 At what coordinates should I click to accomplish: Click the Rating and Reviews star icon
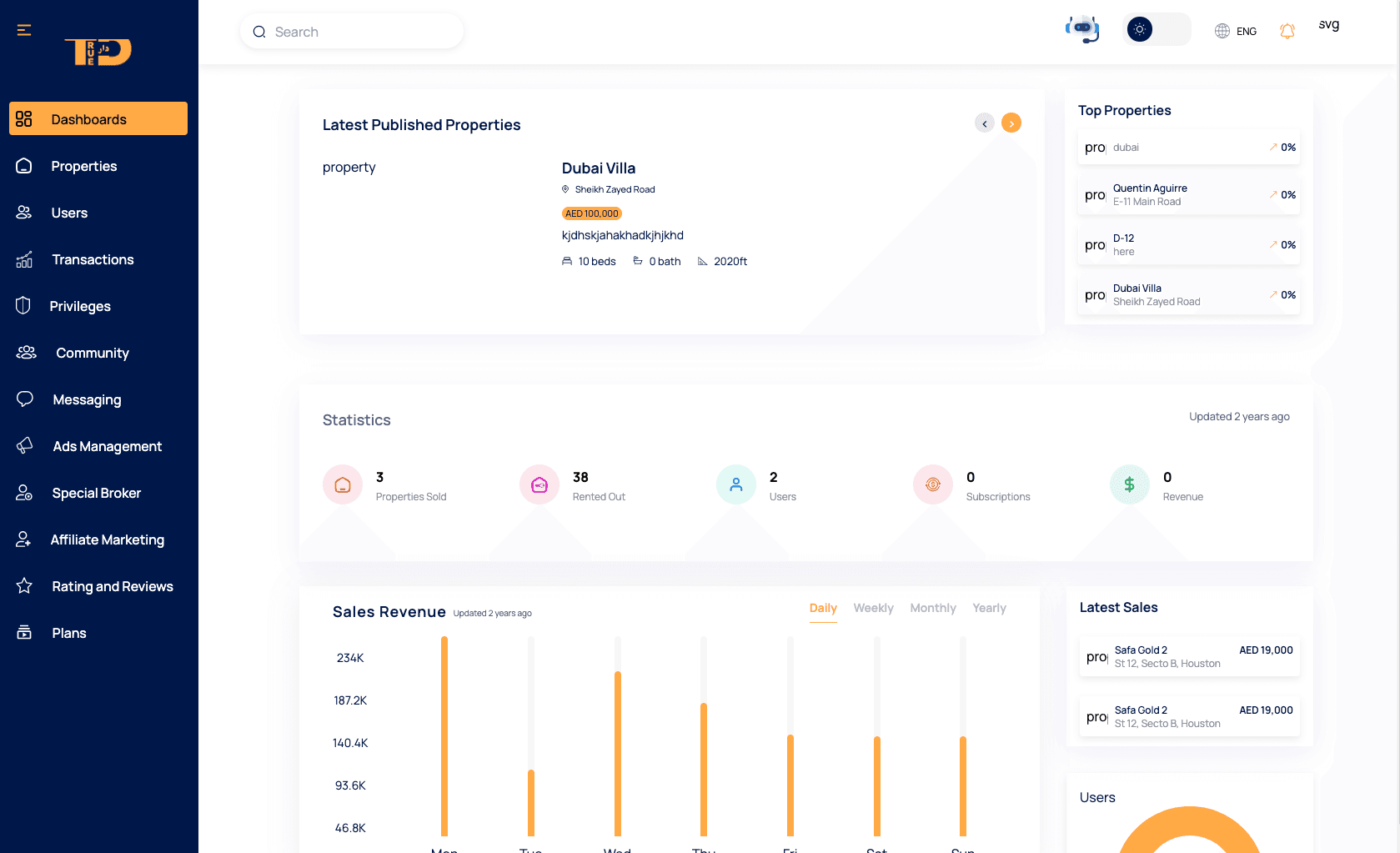[24, 586]
